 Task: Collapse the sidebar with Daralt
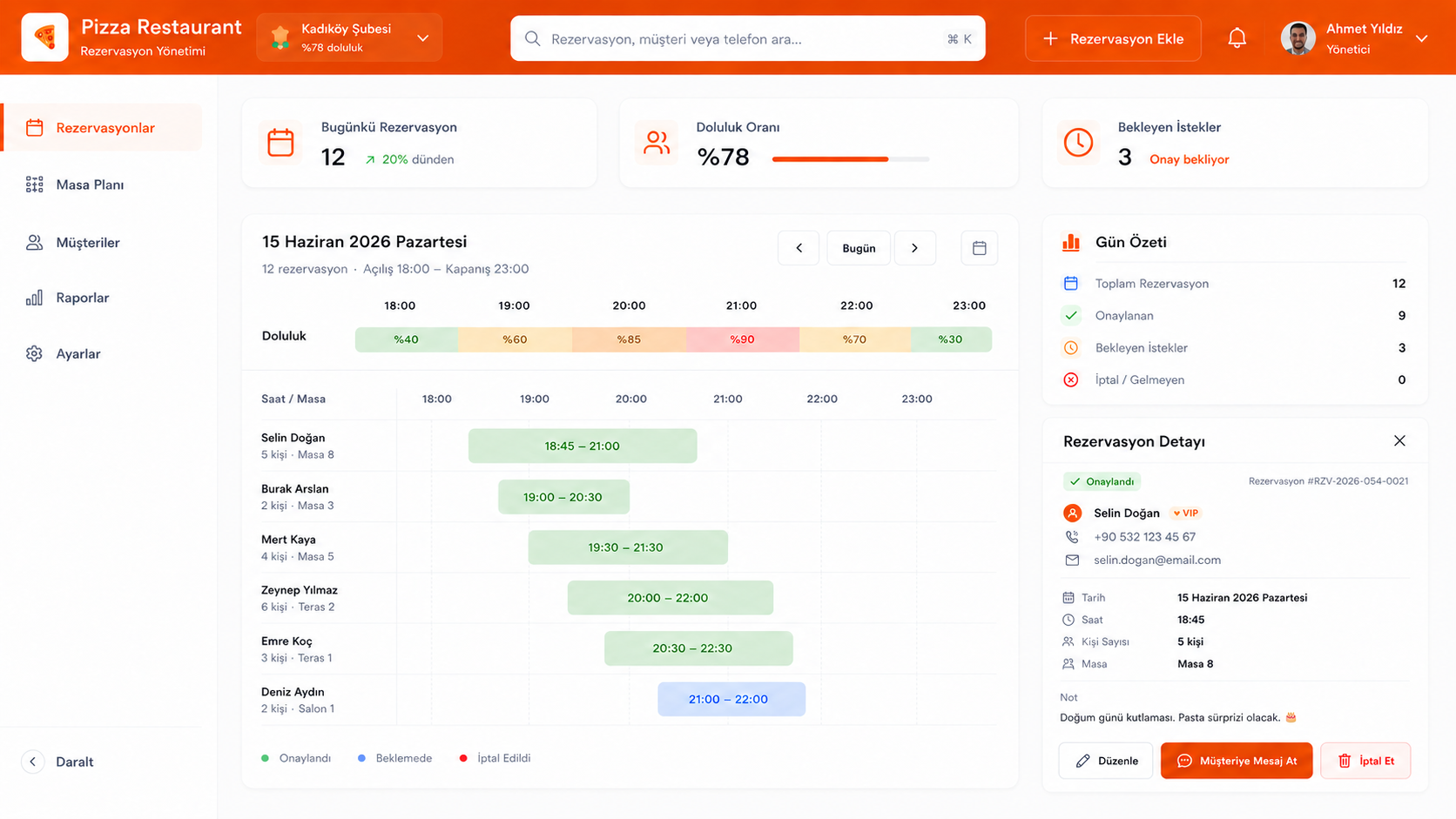pos(57,762)
